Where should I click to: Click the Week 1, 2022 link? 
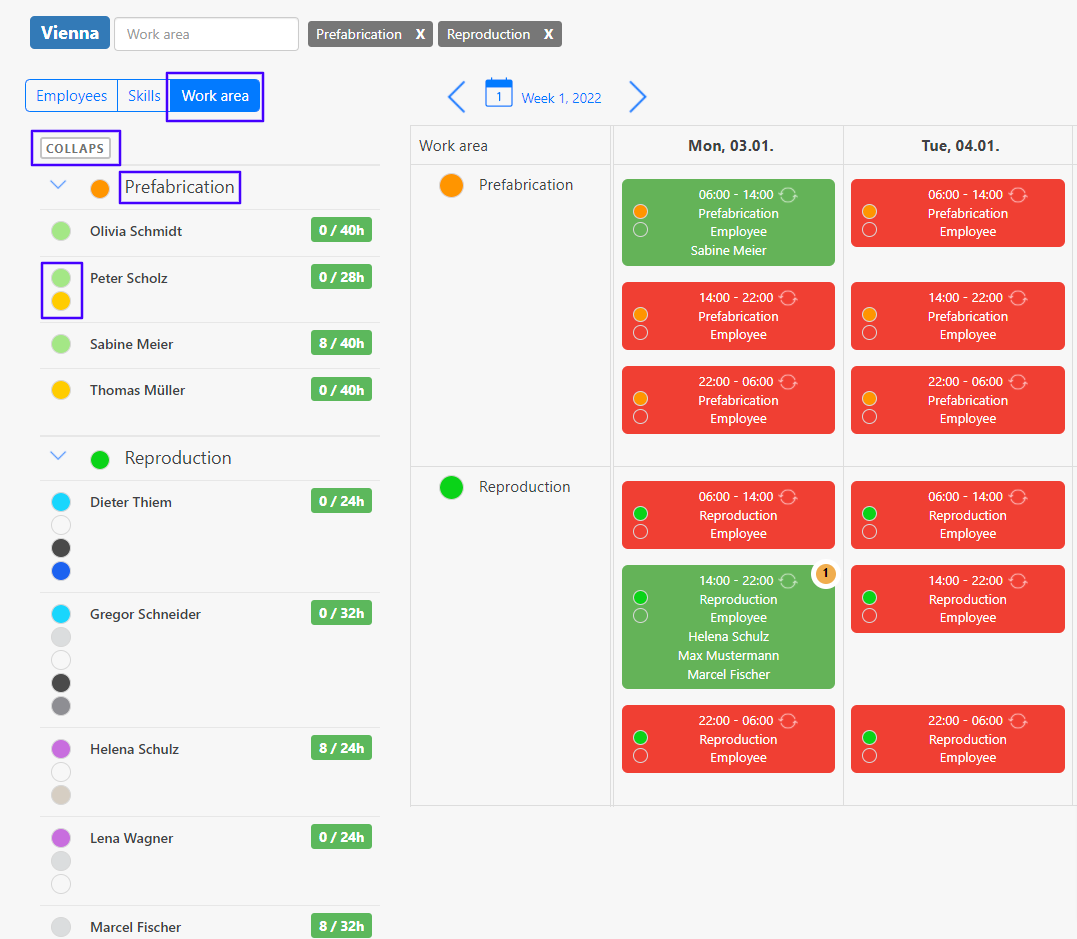click(561, 98)
